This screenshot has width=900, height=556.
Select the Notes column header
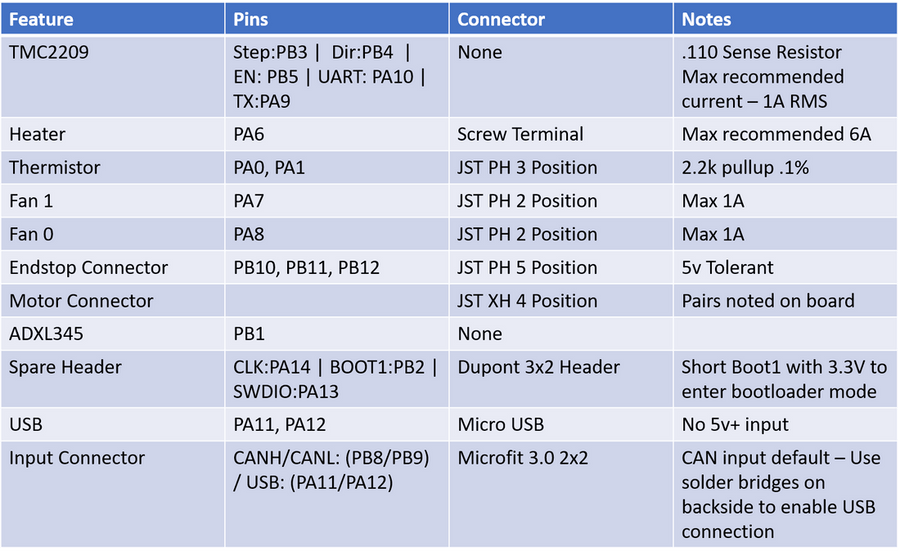click(x=706, y=19)
